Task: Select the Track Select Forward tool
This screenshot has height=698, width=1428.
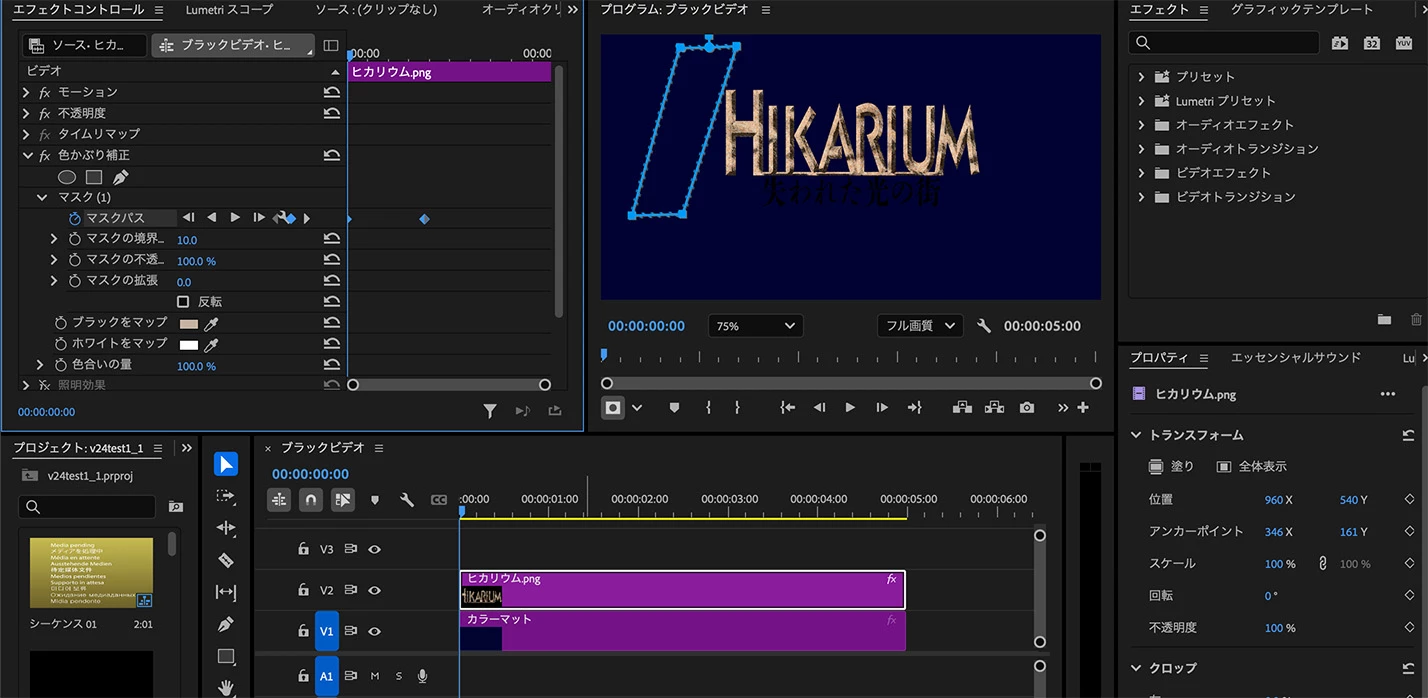Action: 226,496
